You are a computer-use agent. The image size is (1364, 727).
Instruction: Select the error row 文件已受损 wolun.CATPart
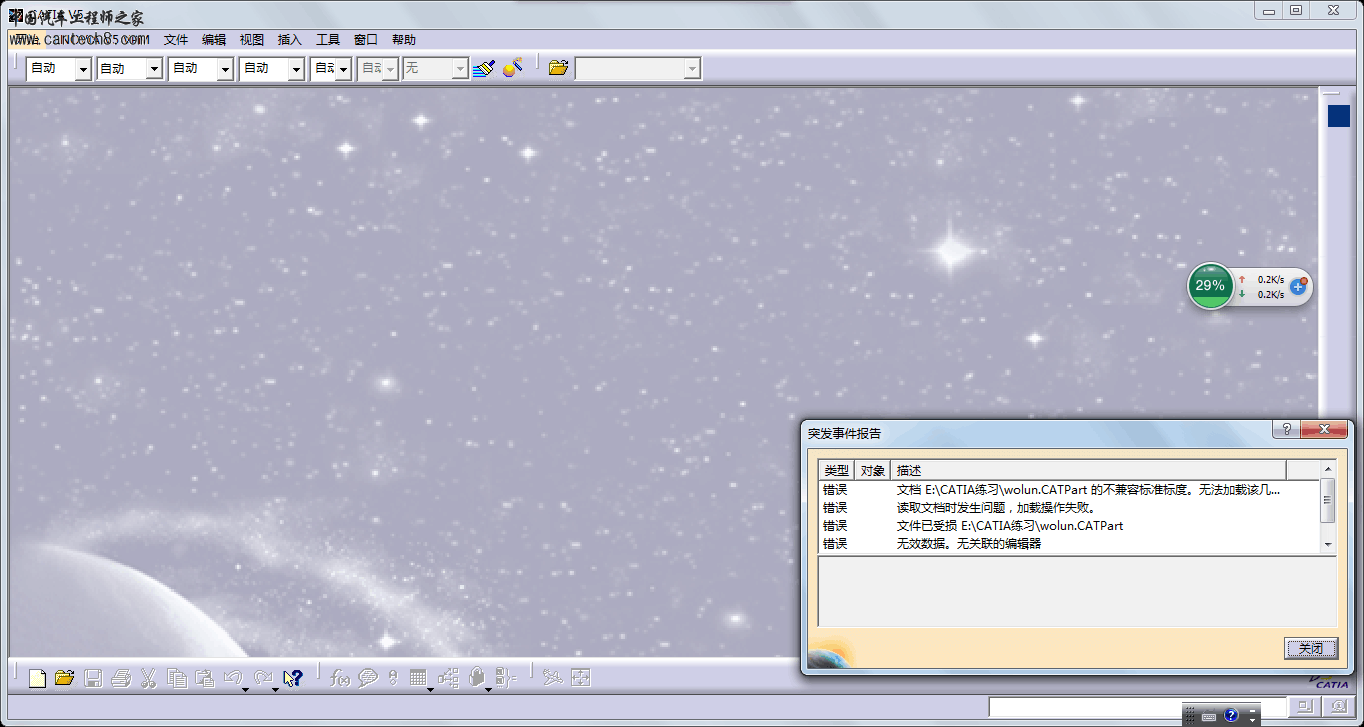(x=1069, y=525)
